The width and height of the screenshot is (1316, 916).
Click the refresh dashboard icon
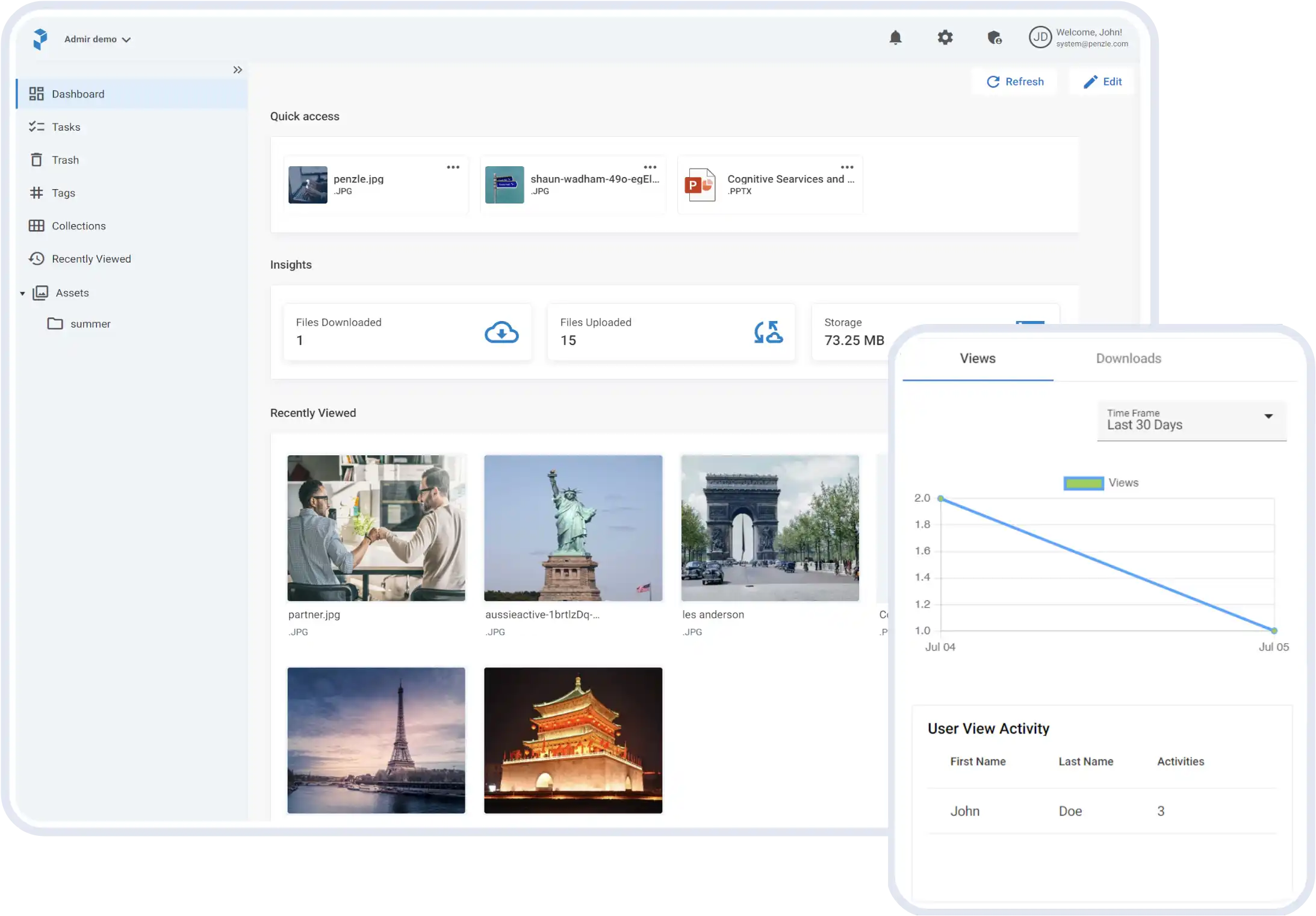(x=992, y=81)
